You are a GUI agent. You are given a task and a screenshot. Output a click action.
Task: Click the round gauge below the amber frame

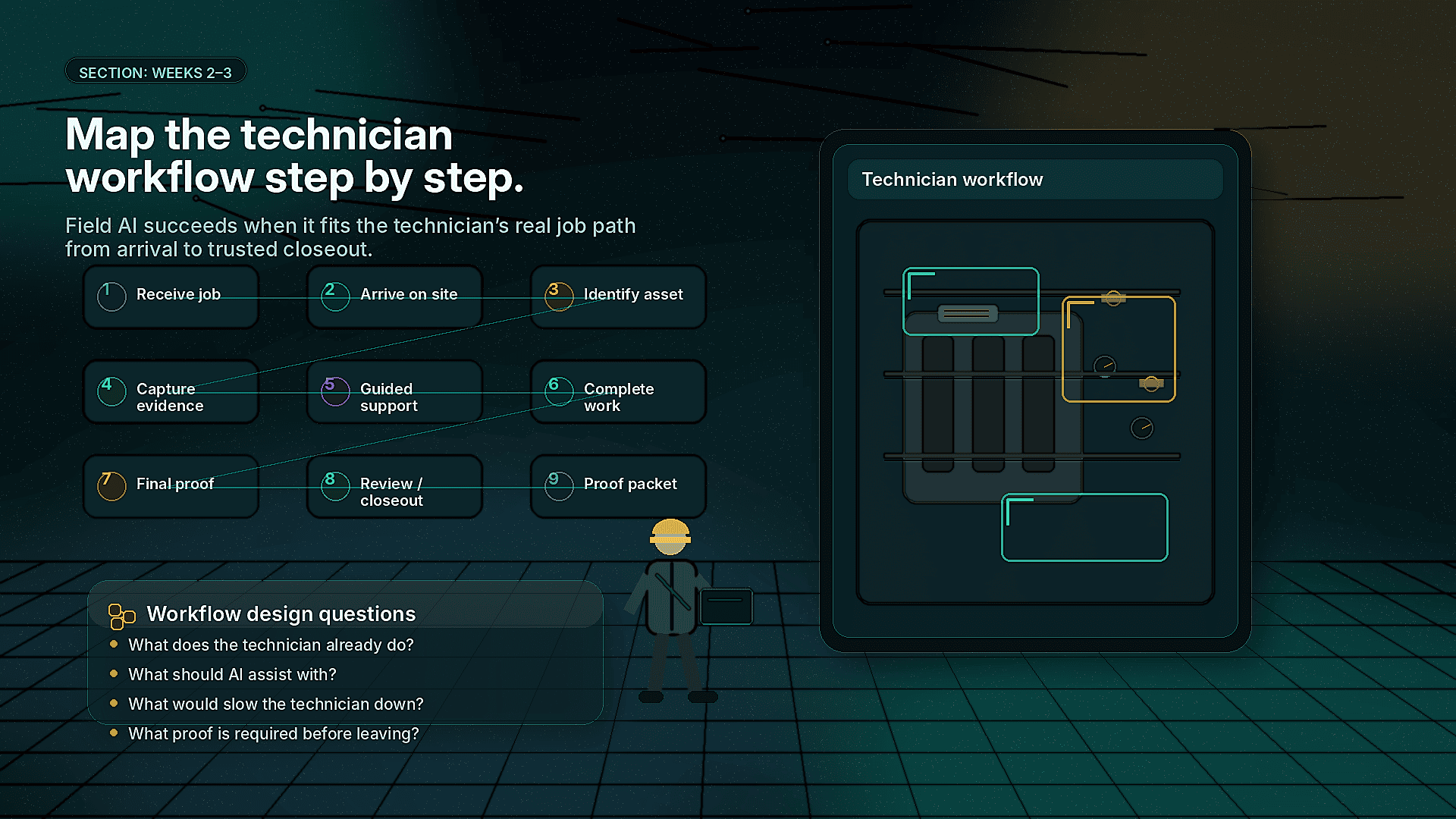[x=1141, y=428]
